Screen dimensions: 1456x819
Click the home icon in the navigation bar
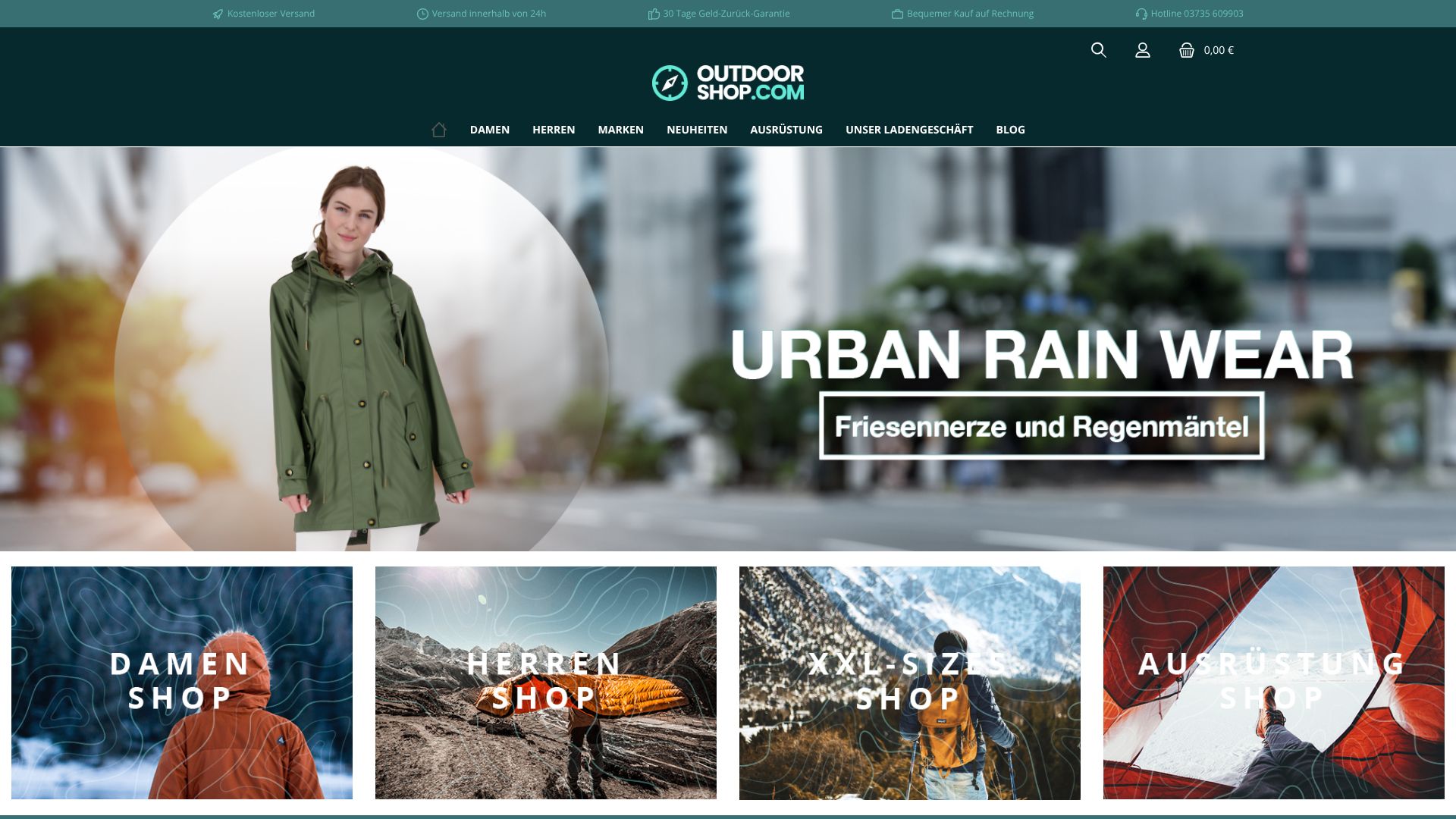pyautogui.click(x=438, y=129)
